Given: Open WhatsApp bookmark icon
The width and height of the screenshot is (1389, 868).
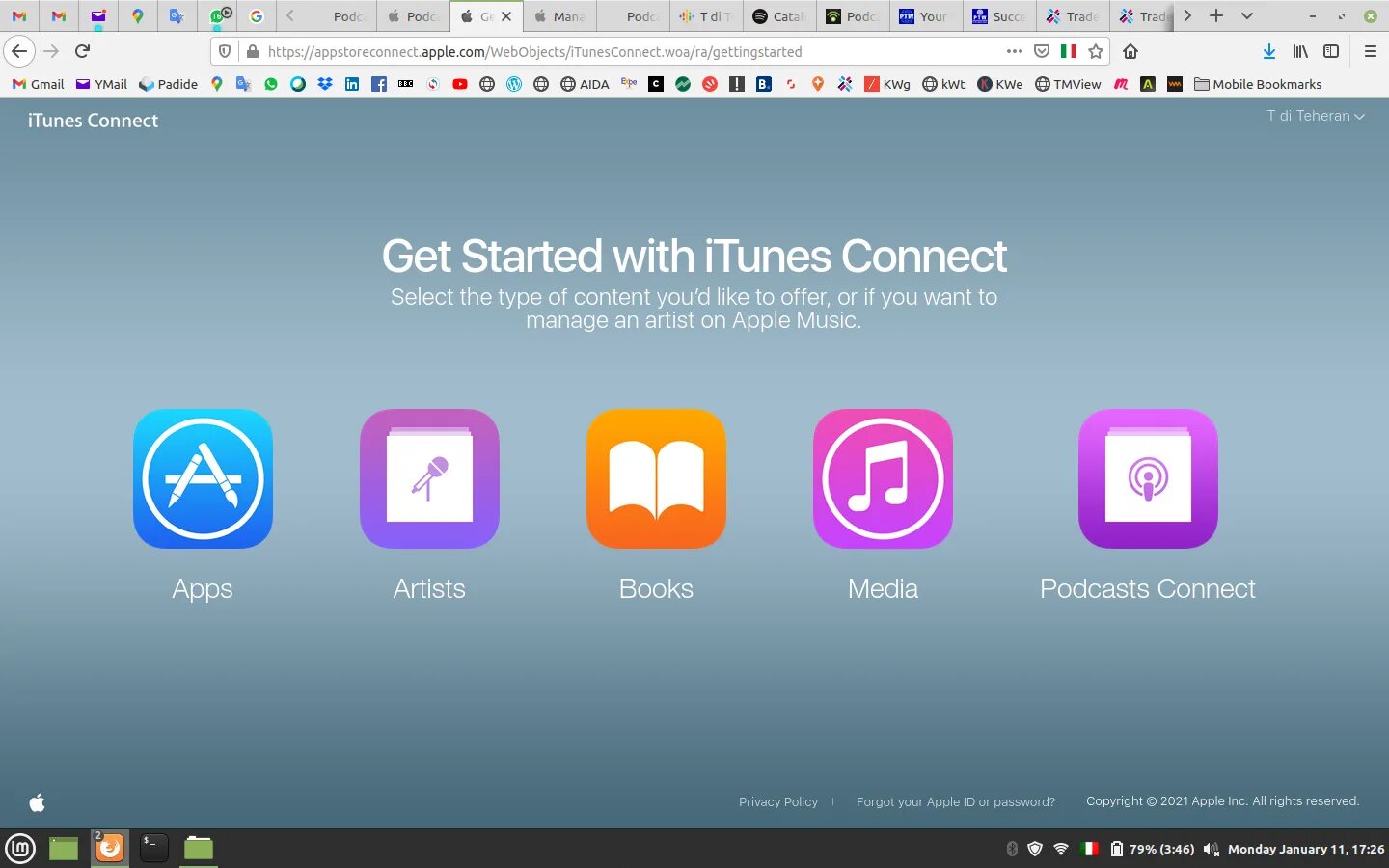Looking at the screenshot, I should (x=271, y=84).
